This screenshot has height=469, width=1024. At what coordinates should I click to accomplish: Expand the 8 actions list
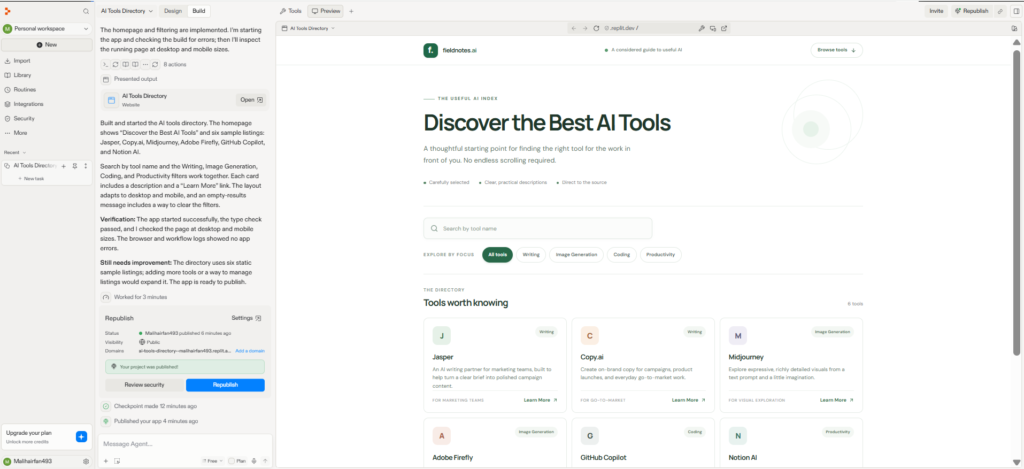pos(175,65)
